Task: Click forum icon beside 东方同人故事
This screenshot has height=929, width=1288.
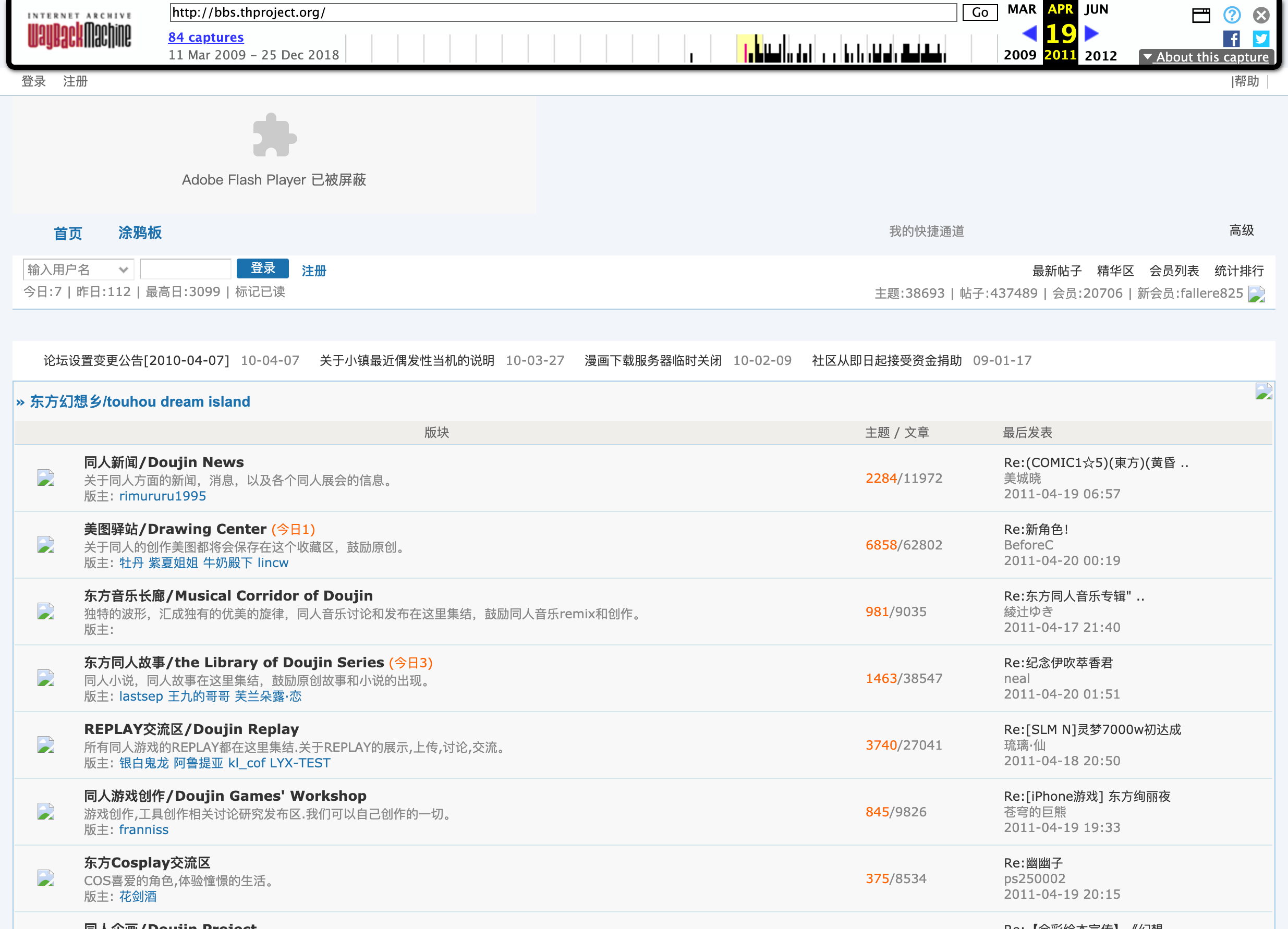Action: tap(46, 678)
